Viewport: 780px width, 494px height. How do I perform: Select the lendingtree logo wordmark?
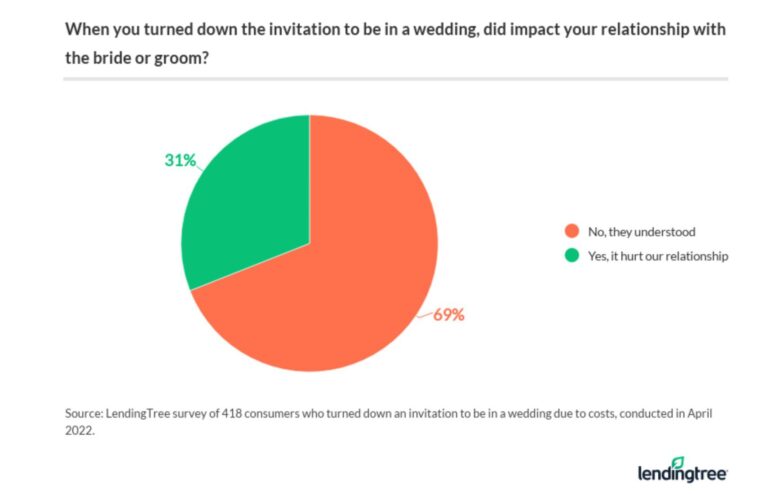[x=682, y=472]
